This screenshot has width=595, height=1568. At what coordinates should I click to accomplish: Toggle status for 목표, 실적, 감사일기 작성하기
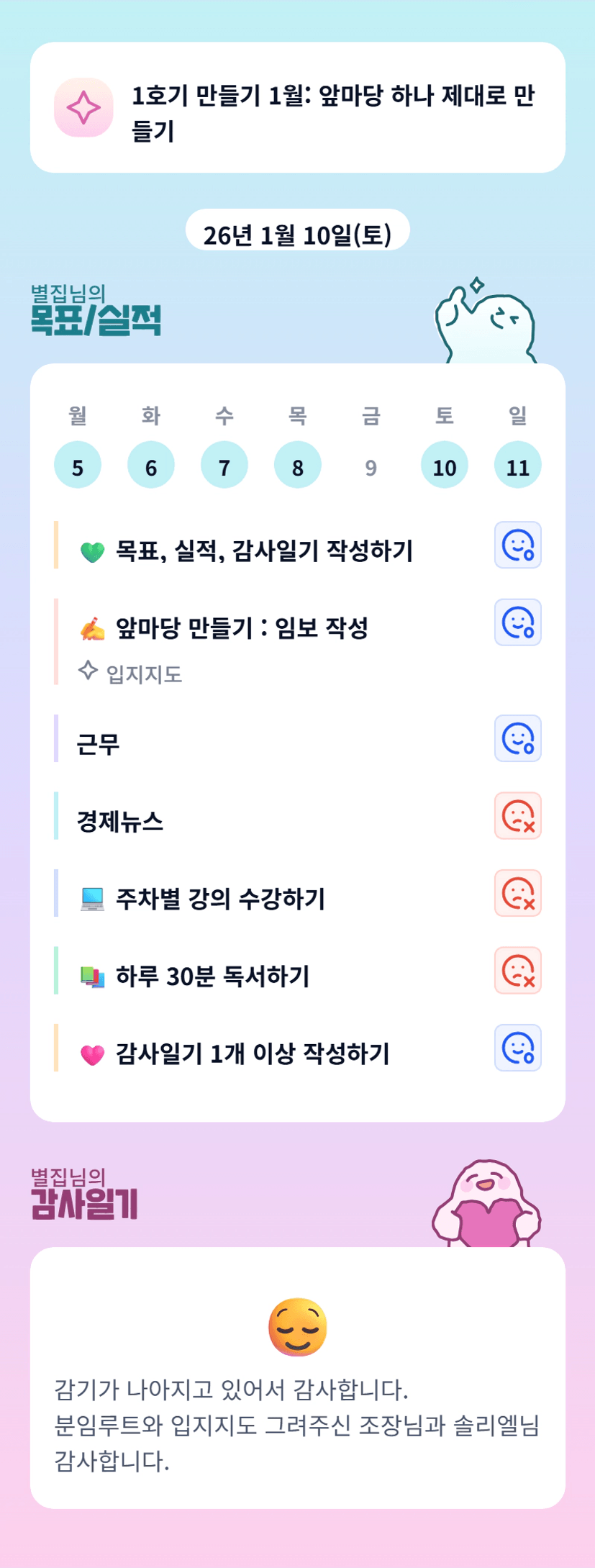(517, 545)
